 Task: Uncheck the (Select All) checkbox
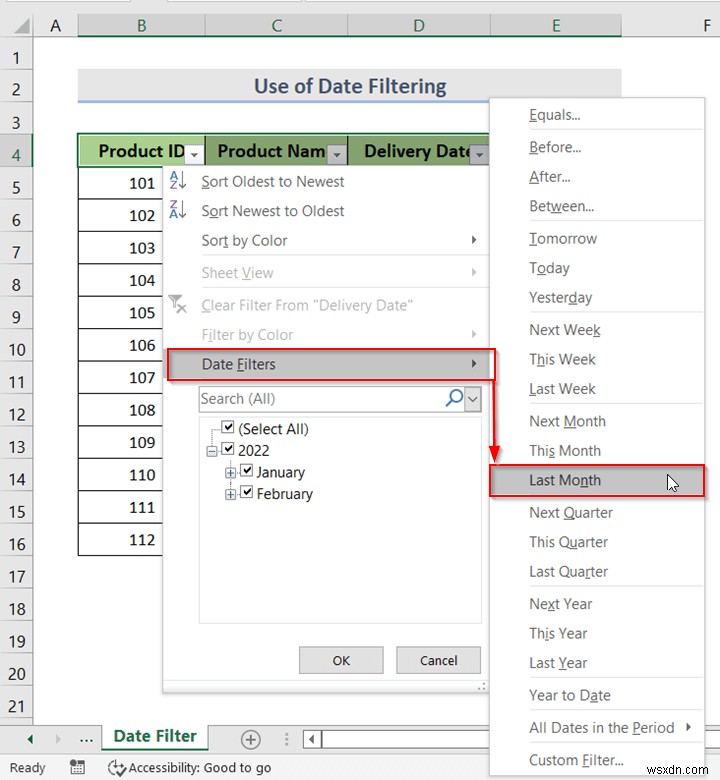coord(228,427)
